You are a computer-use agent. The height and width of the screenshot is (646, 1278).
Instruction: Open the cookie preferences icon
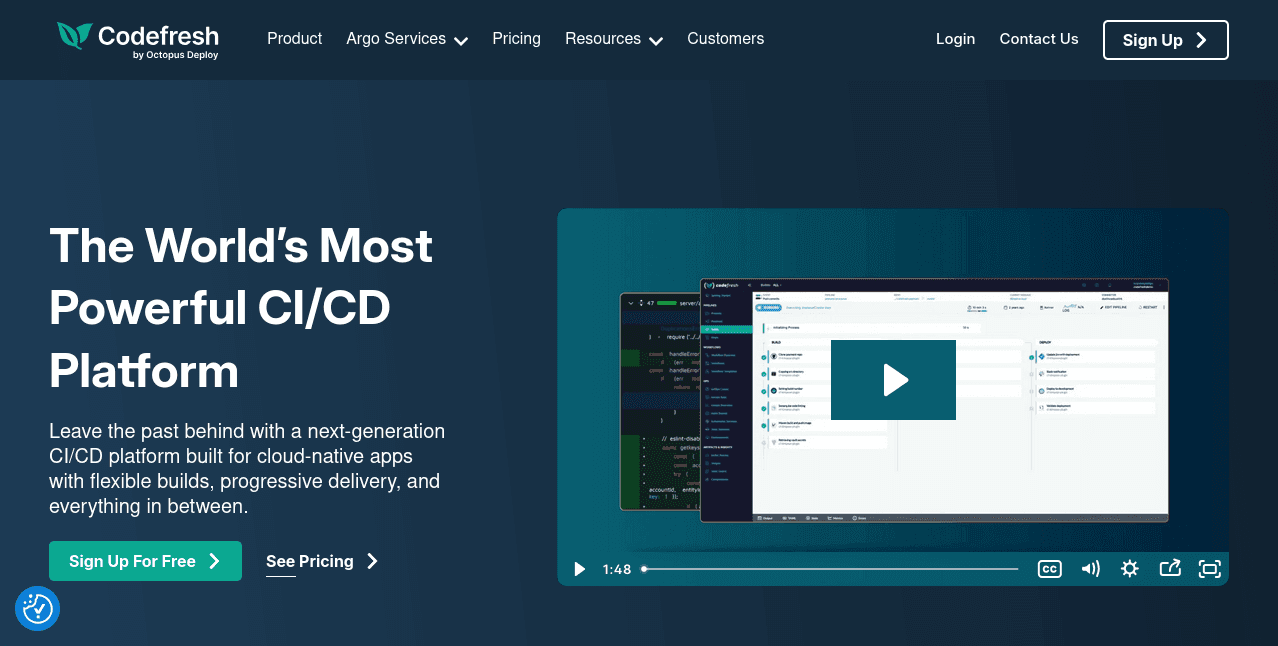click(x=38, y=608)
